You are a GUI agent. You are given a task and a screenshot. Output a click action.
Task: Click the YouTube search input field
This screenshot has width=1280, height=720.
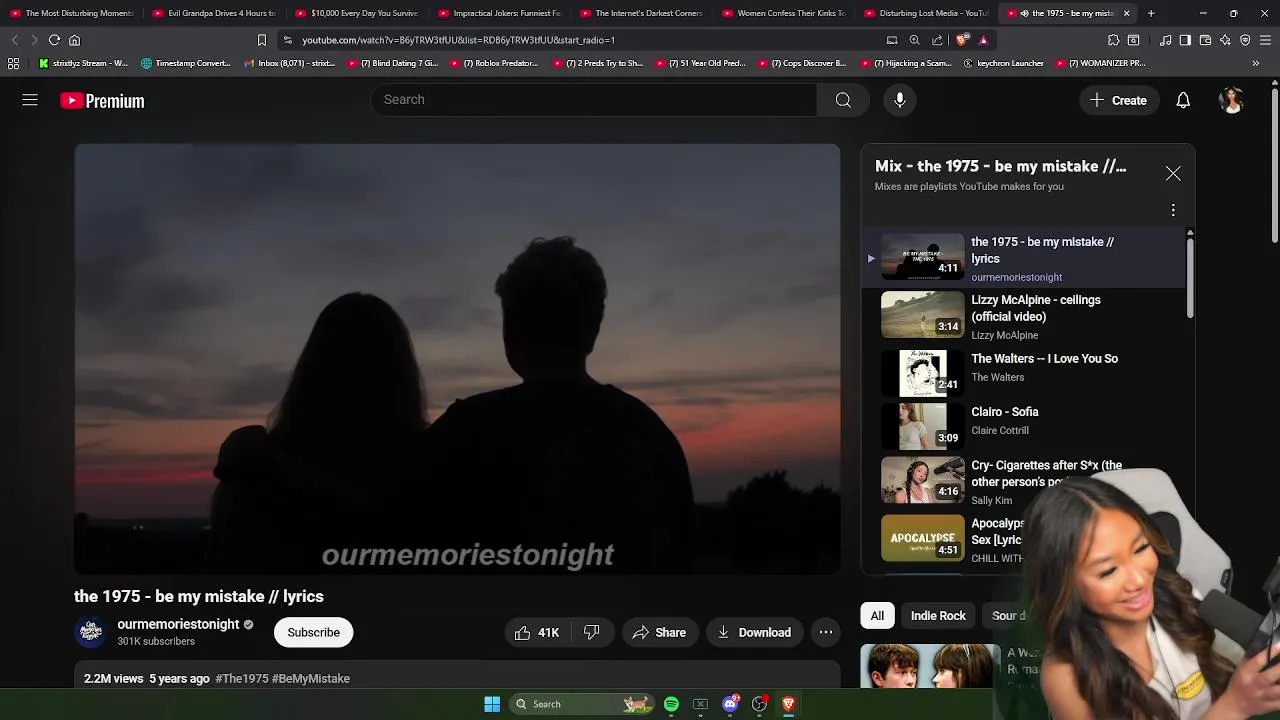[x=594, y=100]
